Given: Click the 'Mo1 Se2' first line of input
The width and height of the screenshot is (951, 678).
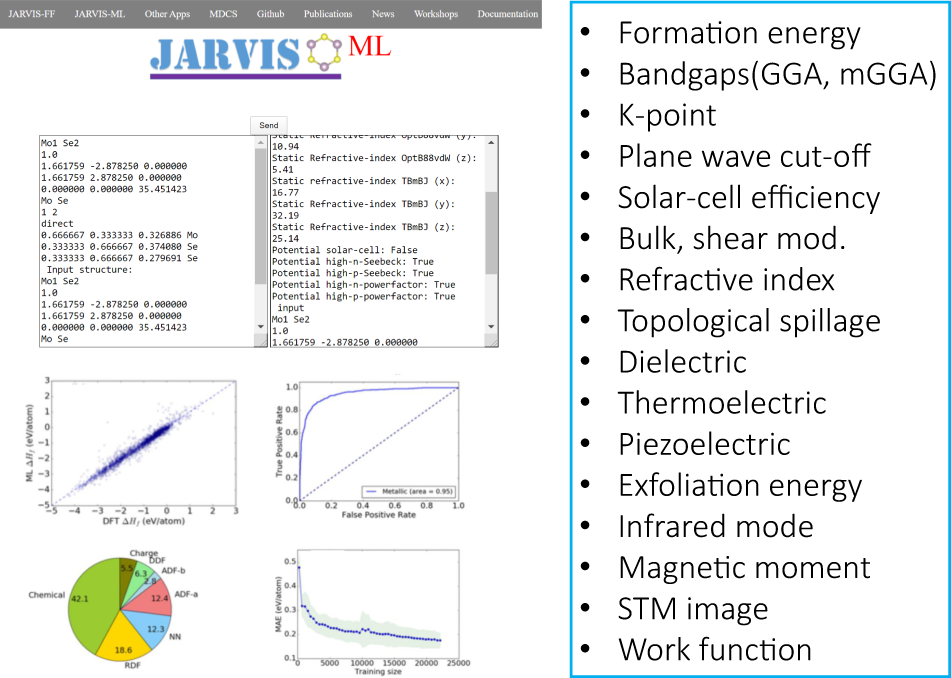Looking at the screenshot, I should click(60, 143).
